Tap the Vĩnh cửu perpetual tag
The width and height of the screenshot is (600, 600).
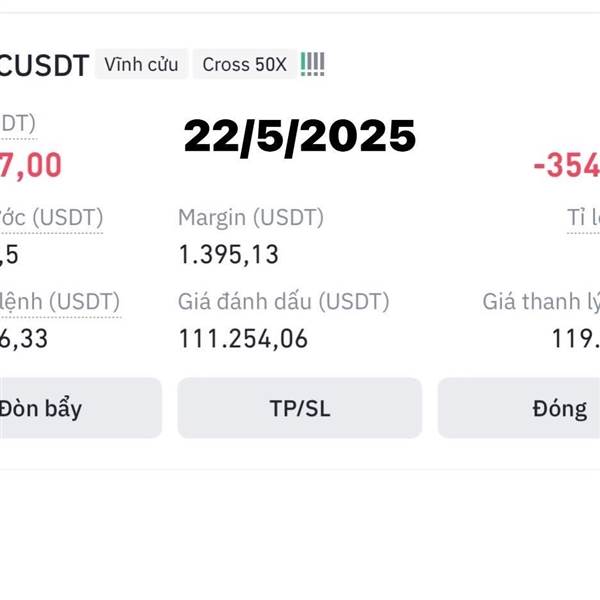coord(141,64)
